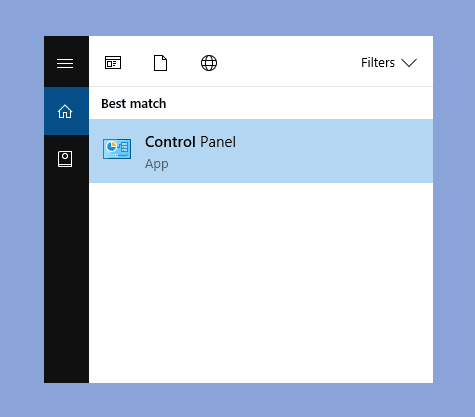The width and height of the screenshot is (475, 417).
Task: Expand the chevron next to Filters
Action: point(409,63)
